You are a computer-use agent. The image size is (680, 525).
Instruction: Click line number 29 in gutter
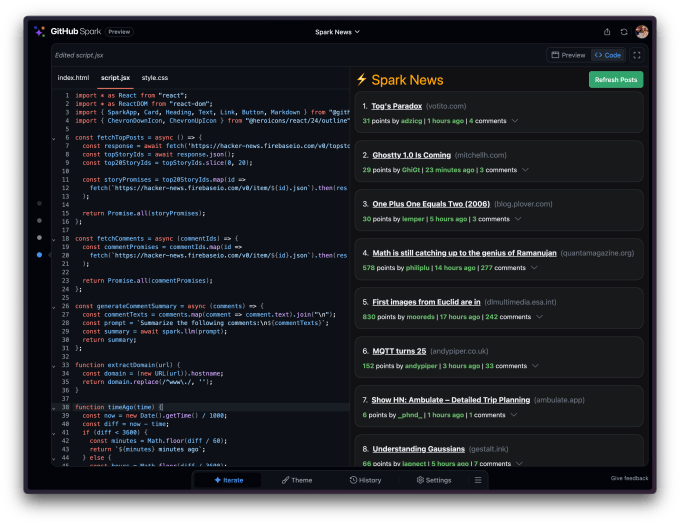(x=65, y=331)
